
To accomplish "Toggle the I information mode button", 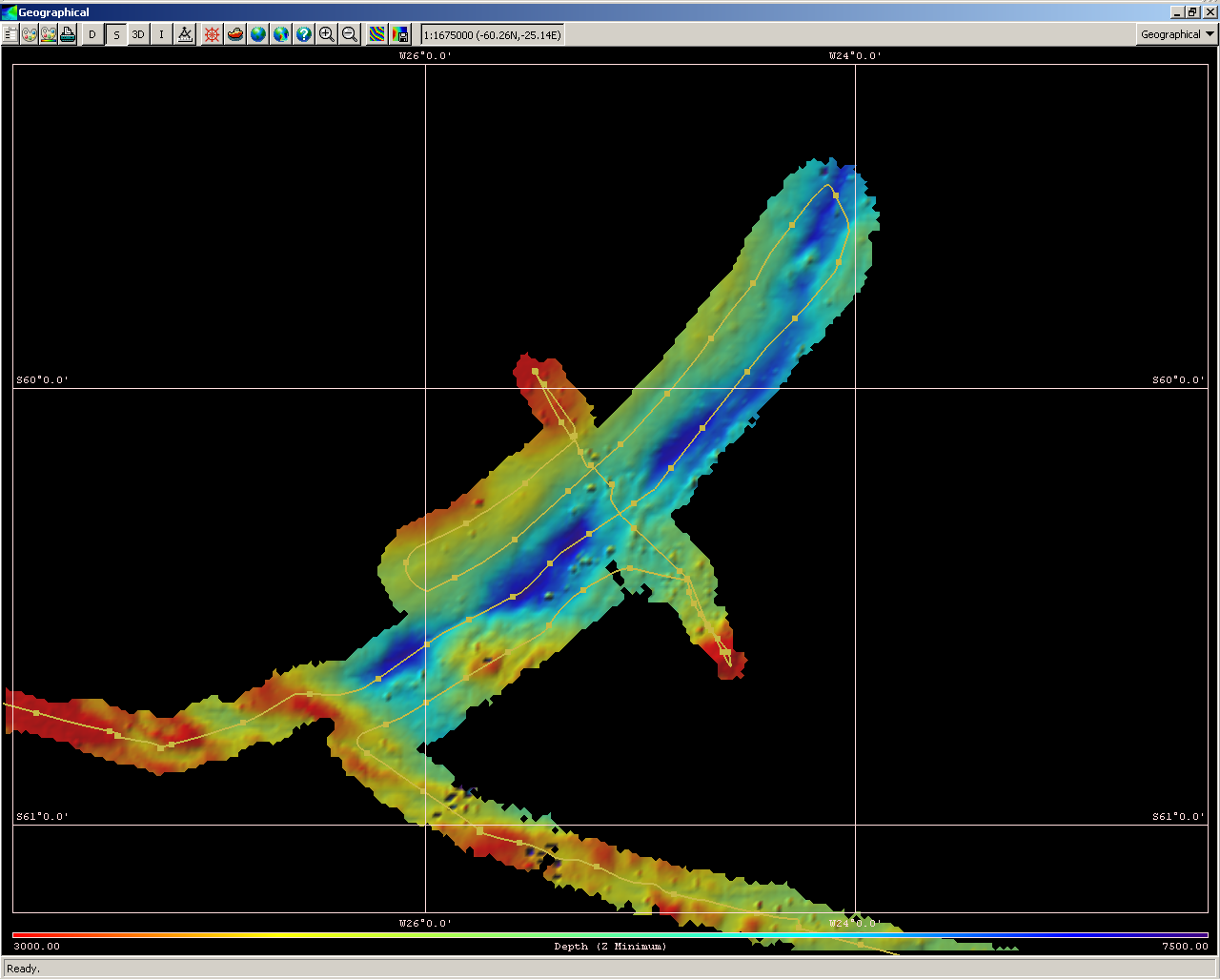I will tap(161, 34).
